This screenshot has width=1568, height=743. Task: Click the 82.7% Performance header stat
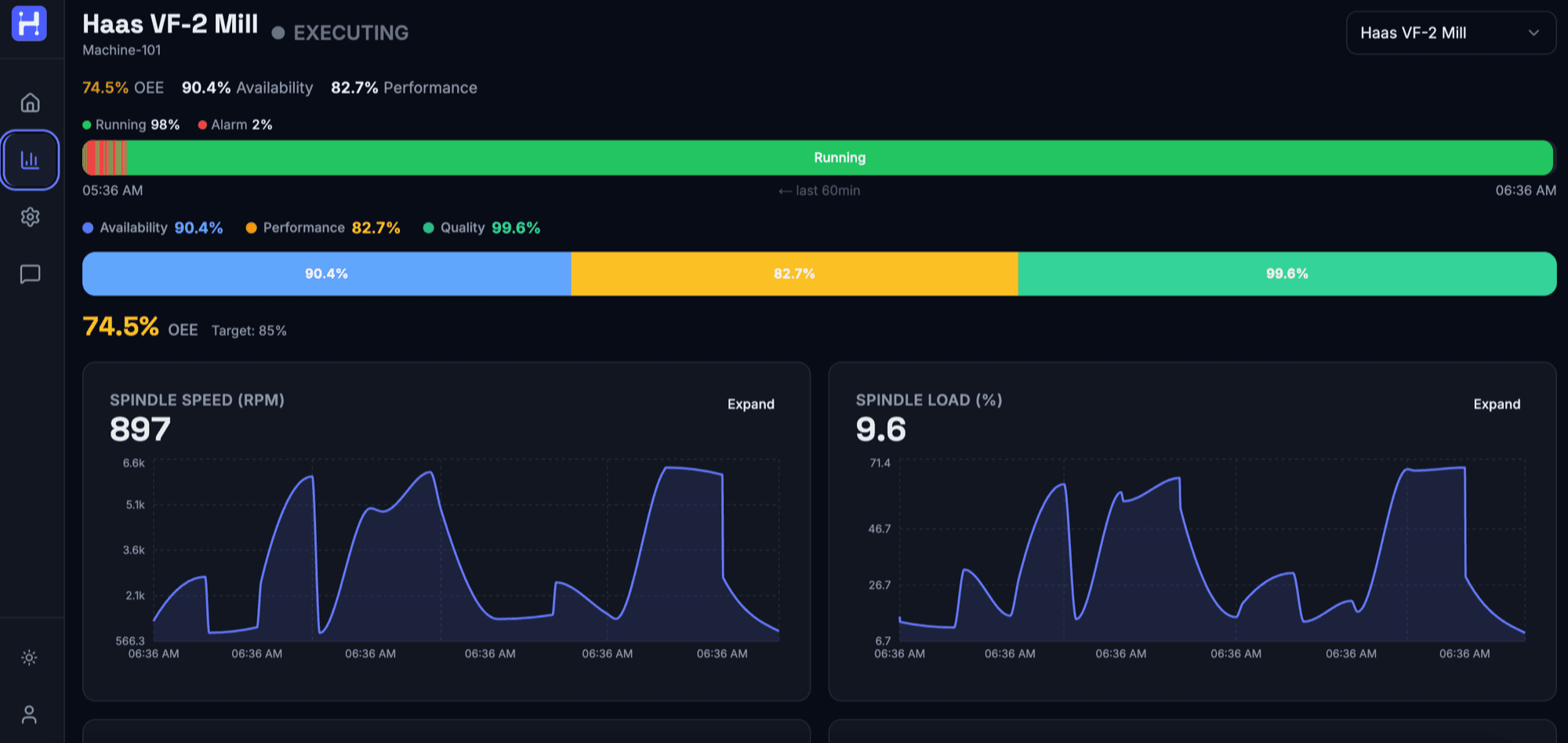point(404,88)
